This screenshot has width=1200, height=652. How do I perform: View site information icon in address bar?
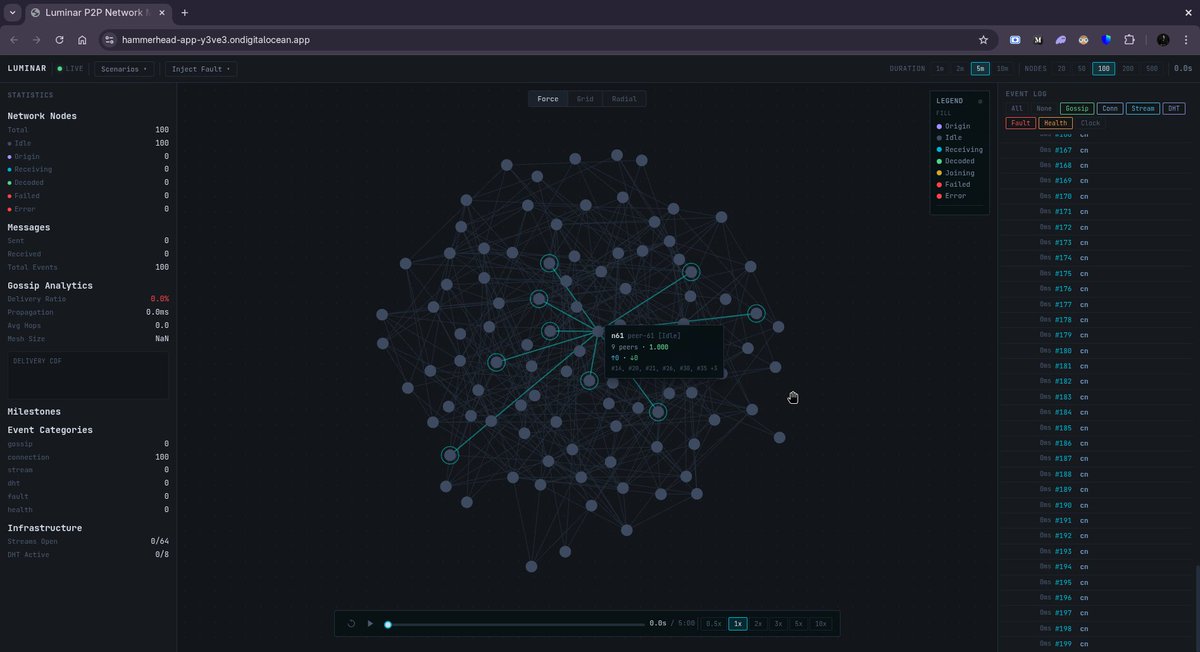click(x=110, y=40)
